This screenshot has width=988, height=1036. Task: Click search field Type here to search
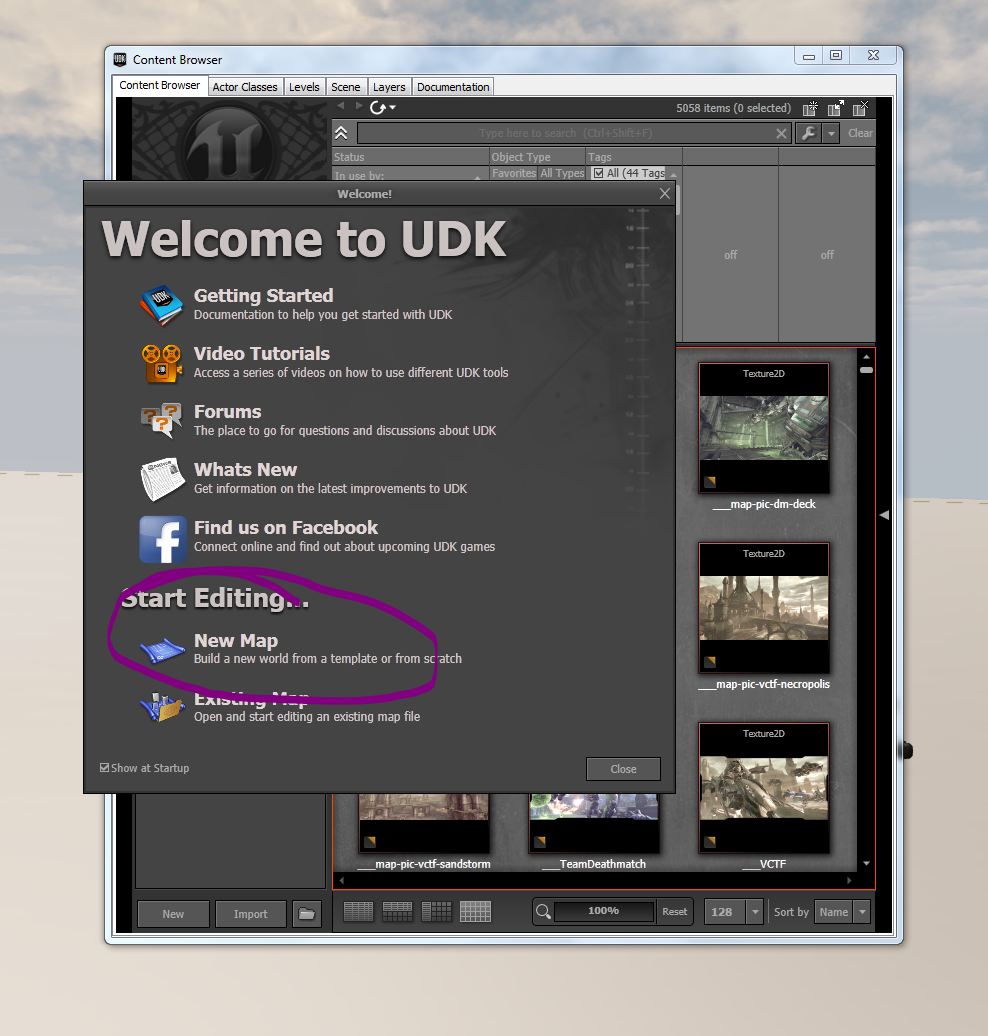566,133
